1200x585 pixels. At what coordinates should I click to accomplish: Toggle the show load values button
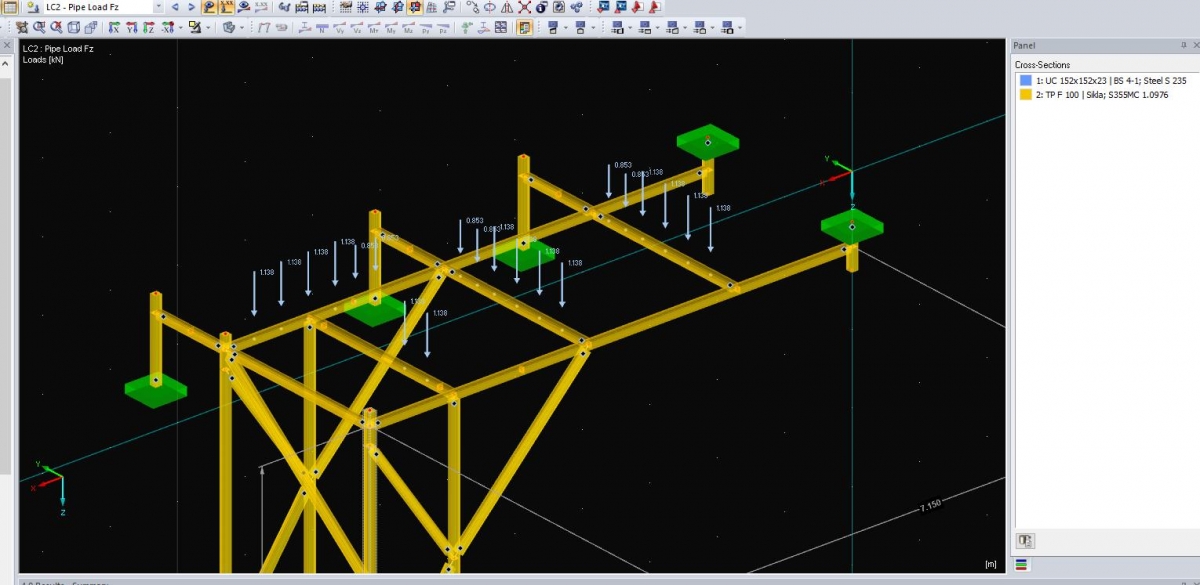coord(226,7)
